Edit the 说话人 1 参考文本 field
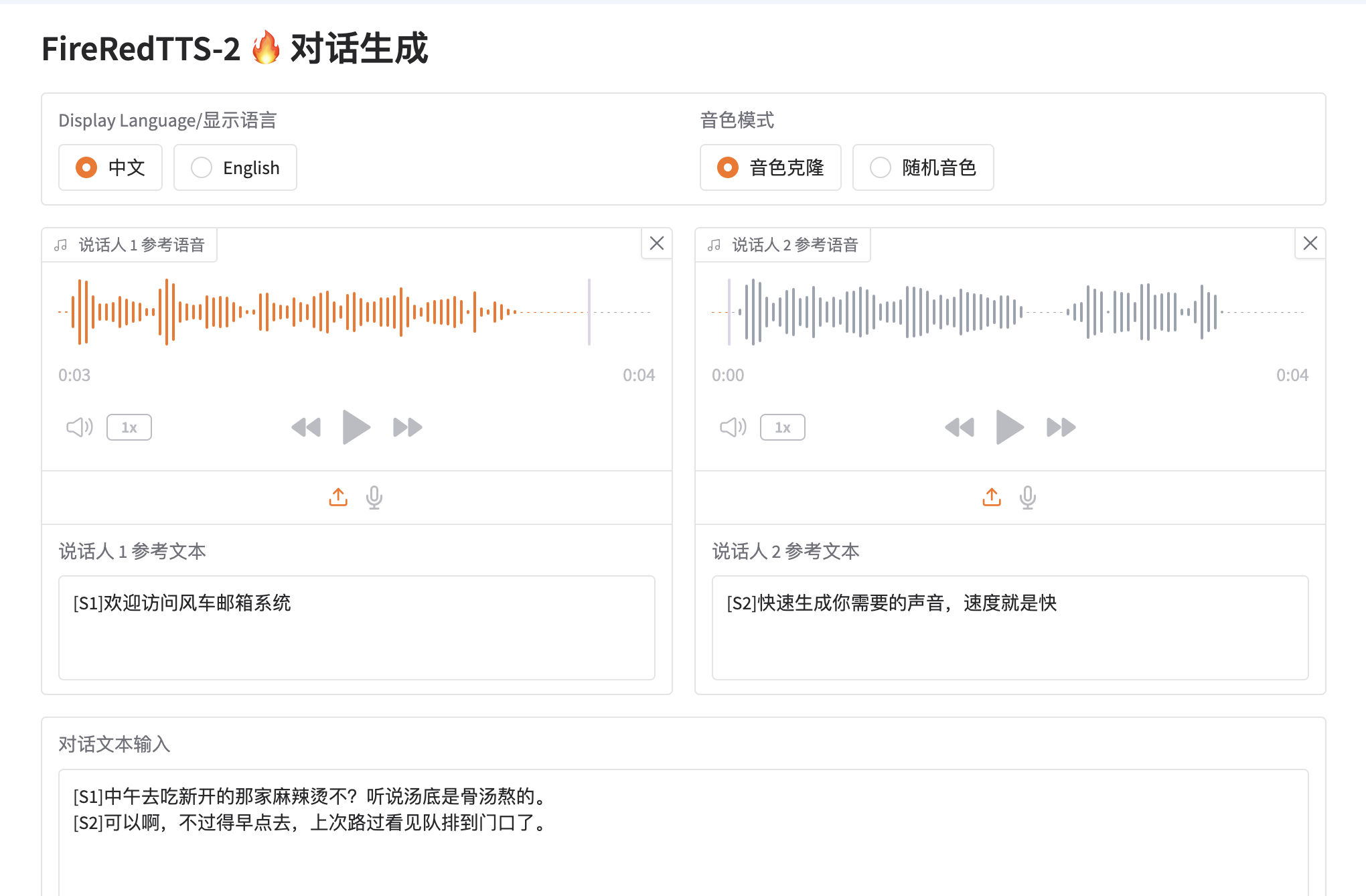Image resolution: width=1366 pixels, height=896 pixels. coord(357,627)
